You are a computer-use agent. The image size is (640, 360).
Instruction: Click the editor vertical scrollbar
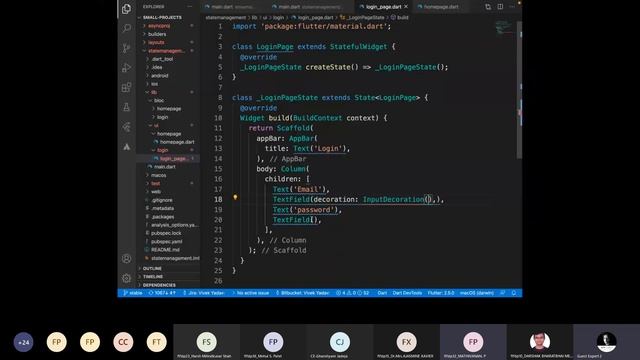pyautogui.click(x=519, y=90)
